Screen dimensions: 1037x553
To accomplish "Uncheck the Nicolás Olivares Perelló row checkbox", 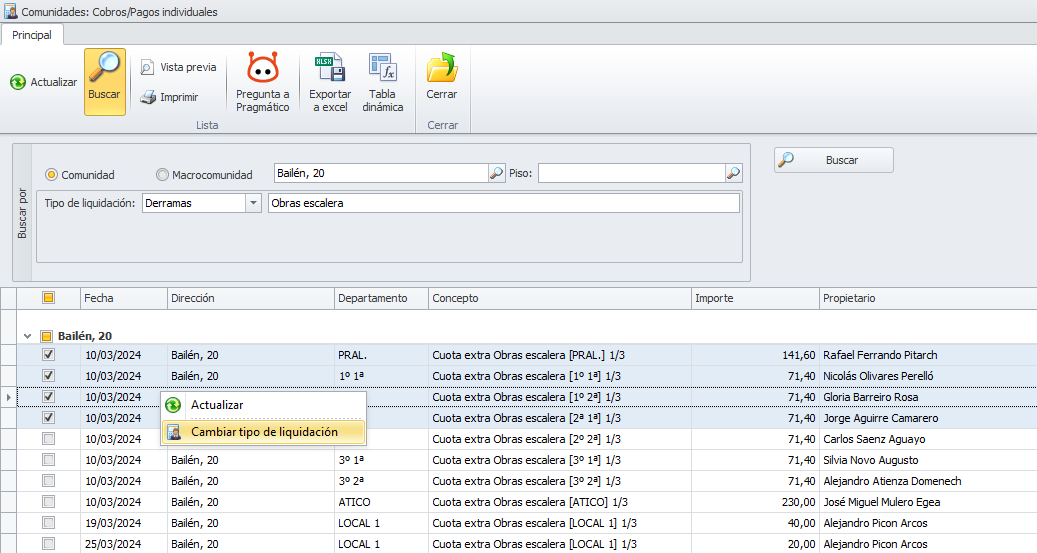I will [x=48, y=376].
